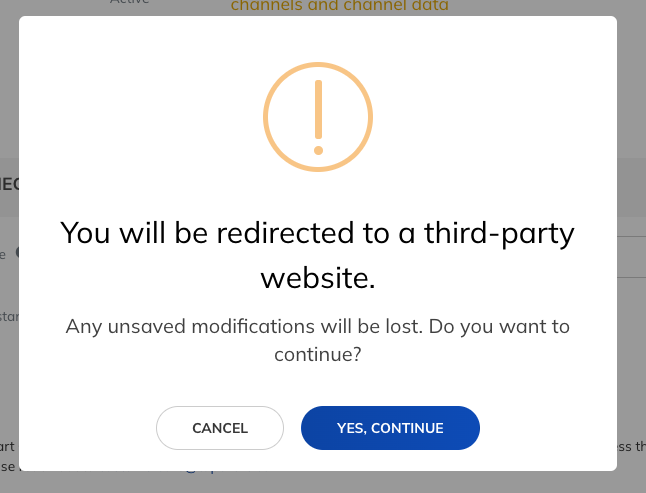Click the dimmed 'Active' status label

129,2
